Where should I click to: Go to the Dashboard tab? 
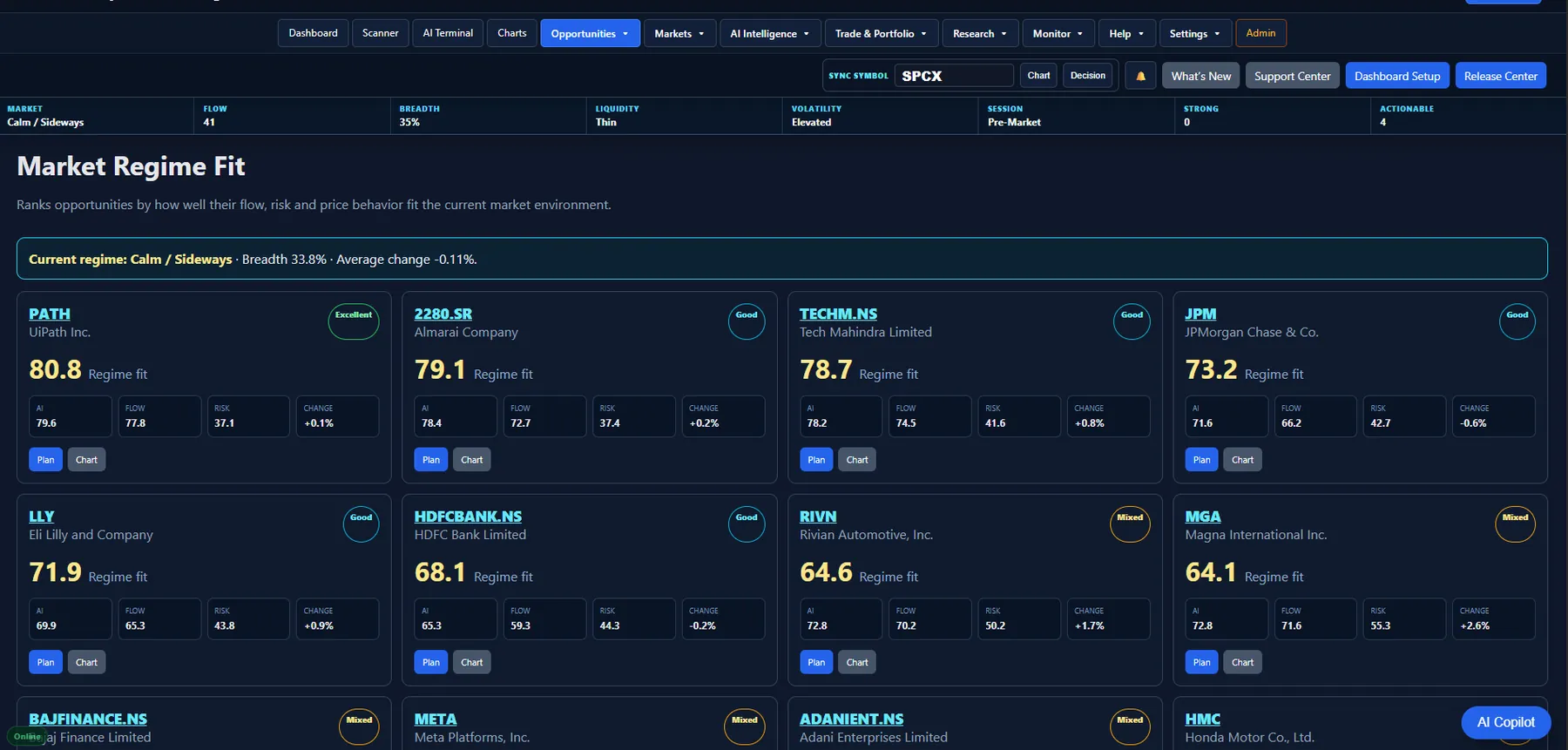[314, 33]
